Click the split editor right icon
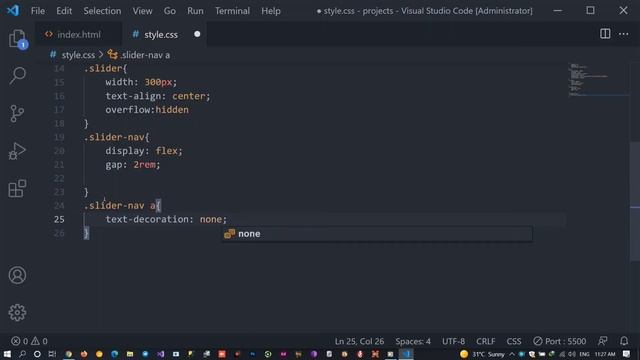This screenshot has height=360, width=640. [x=605, y=34]
